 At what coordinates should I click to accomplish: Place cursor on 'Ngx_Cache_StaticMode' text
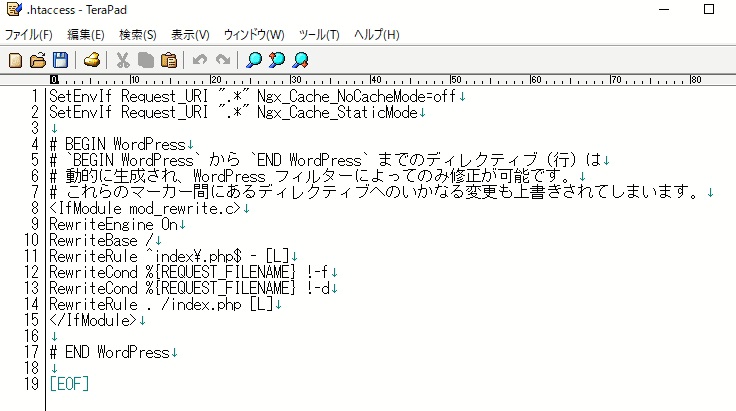tap(337, 113)
